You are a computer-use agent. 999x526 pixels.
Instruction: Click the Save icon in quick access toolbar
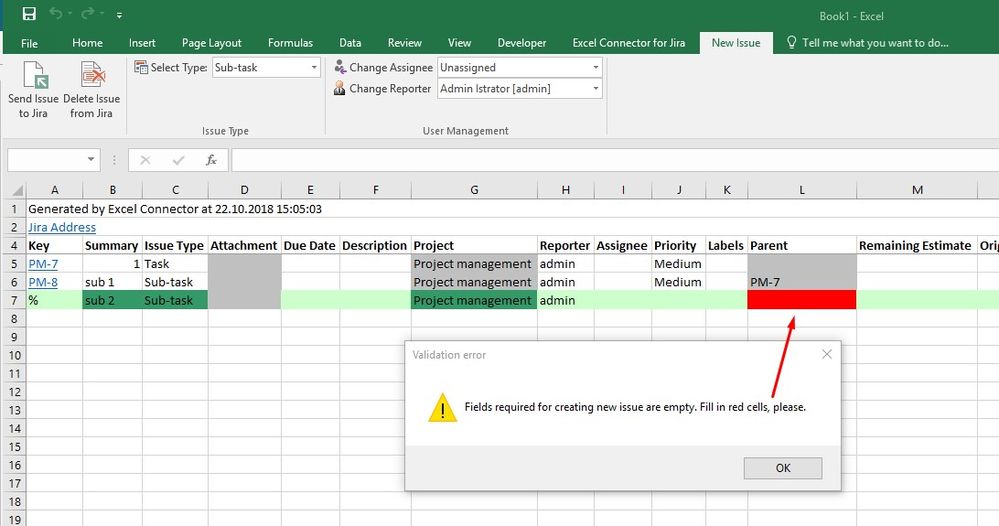29,13
